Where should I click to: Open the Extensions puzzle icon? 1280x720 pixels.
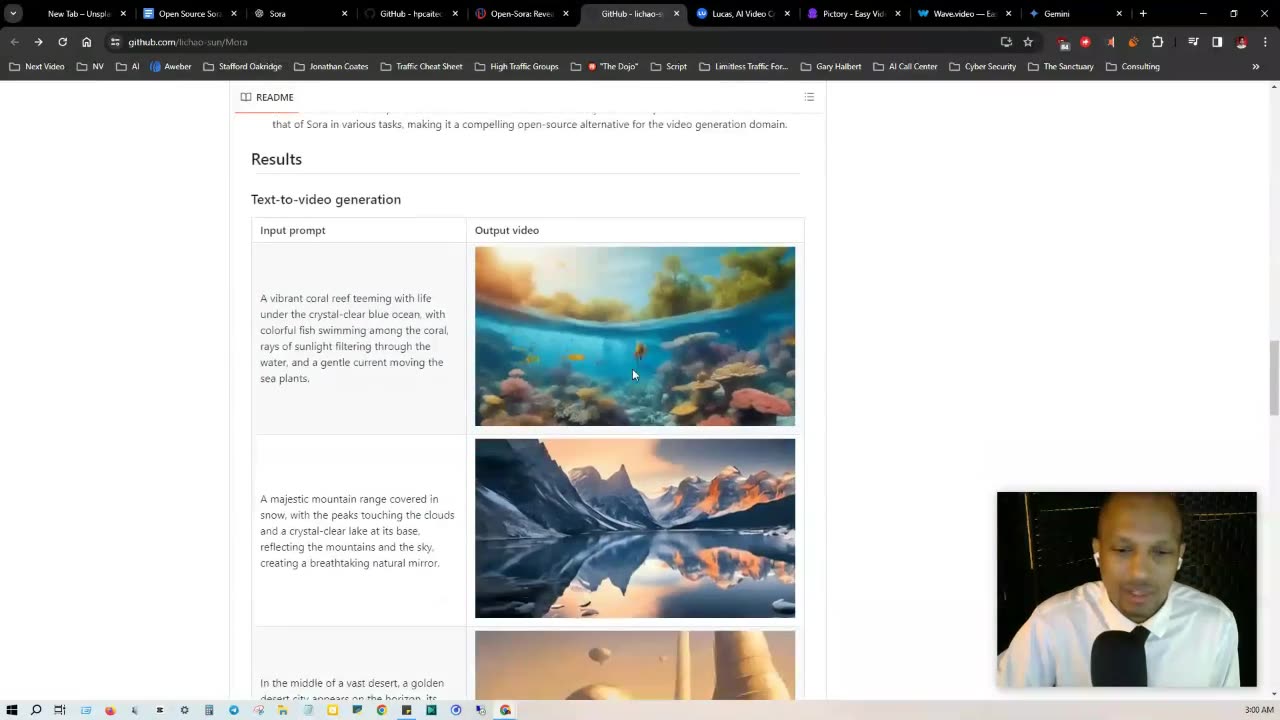coord(1158,42)
